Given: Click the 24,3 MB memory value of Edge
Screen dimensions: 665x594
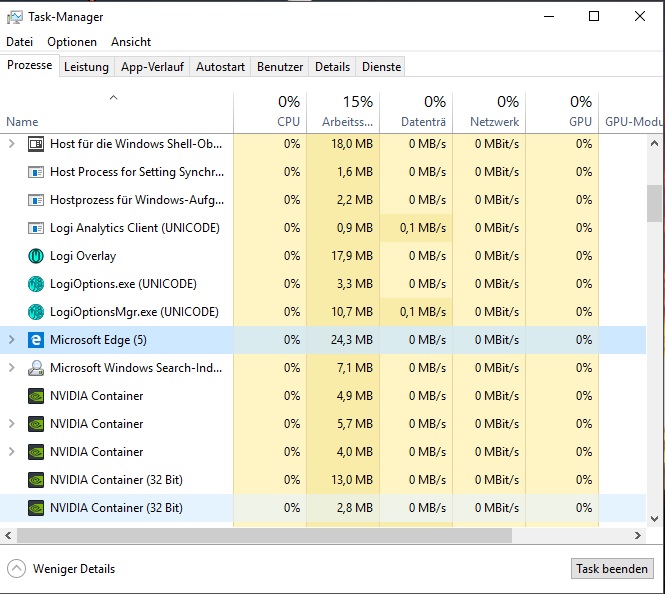Looking at the screenshot, I should [x=352, y=340].
